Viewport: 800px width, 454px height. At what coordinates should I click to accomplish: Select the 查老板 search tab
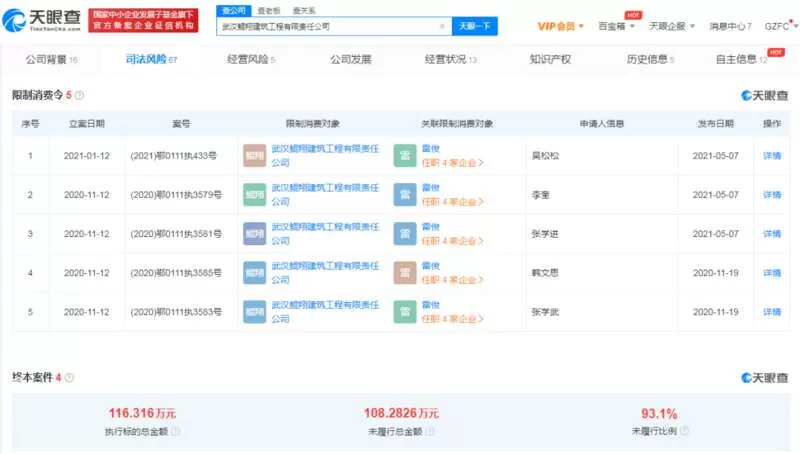pyautogui.click(x=268, y=11)
